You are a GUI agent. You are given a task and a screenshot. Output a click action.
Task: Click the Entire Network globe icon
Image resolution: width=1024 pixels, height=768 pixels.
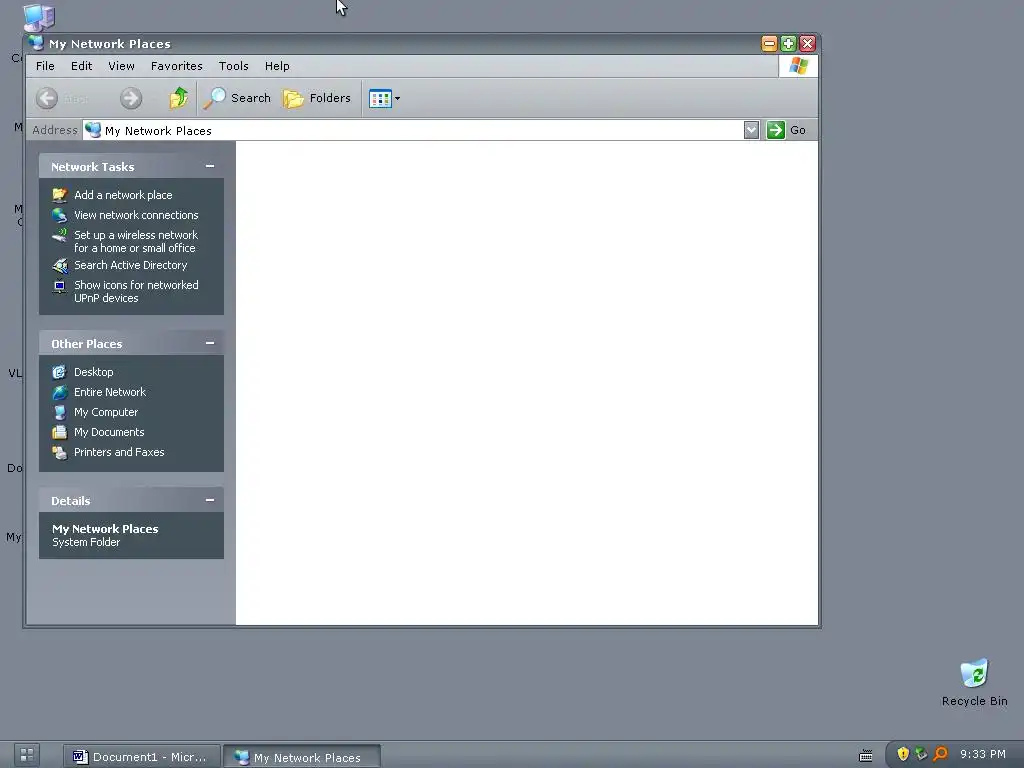click(x=59, y=392)
